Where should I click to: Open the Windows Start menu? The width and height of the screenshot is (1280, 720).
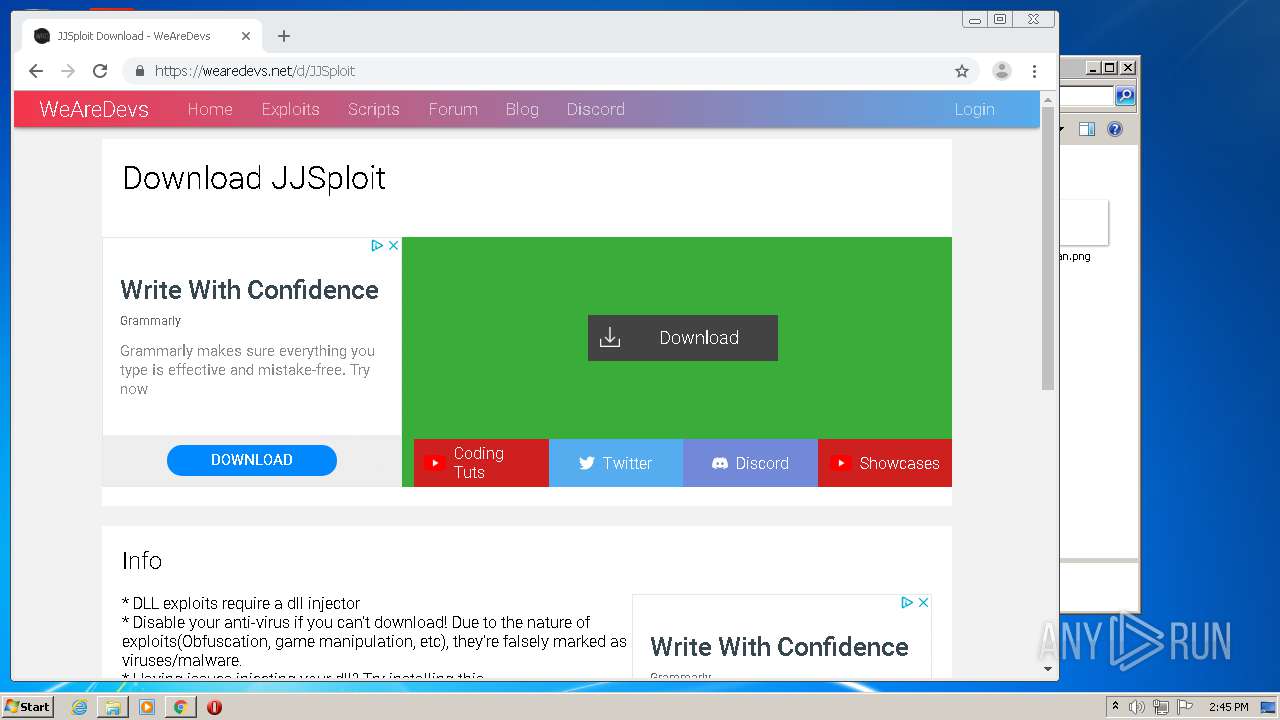coord(27,707)
